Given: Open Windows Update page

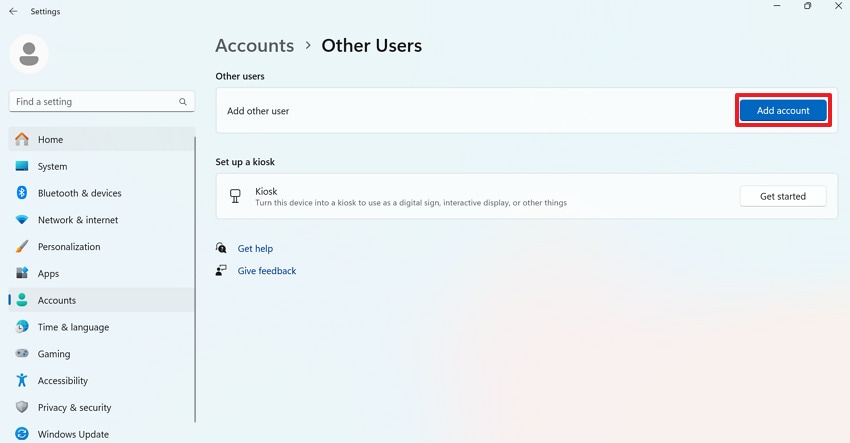Looking at the screenshot, I should (x=101, y=434).
